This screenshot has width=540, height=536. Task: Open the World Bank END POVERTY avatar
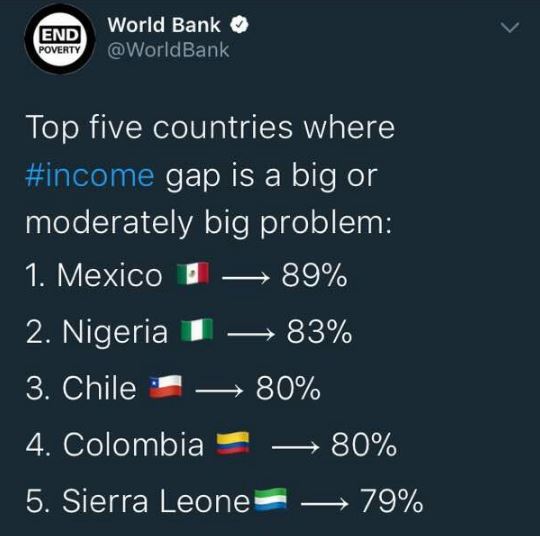click(60, 39)
